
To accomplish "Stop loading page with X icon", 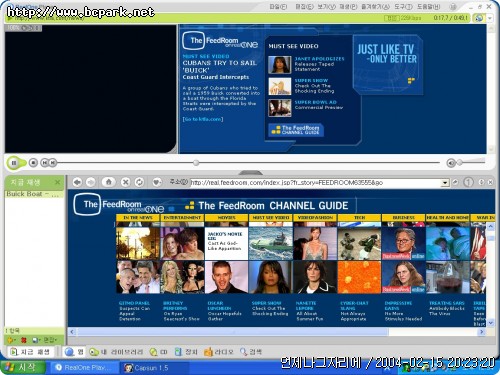I will tap(125, 182).
